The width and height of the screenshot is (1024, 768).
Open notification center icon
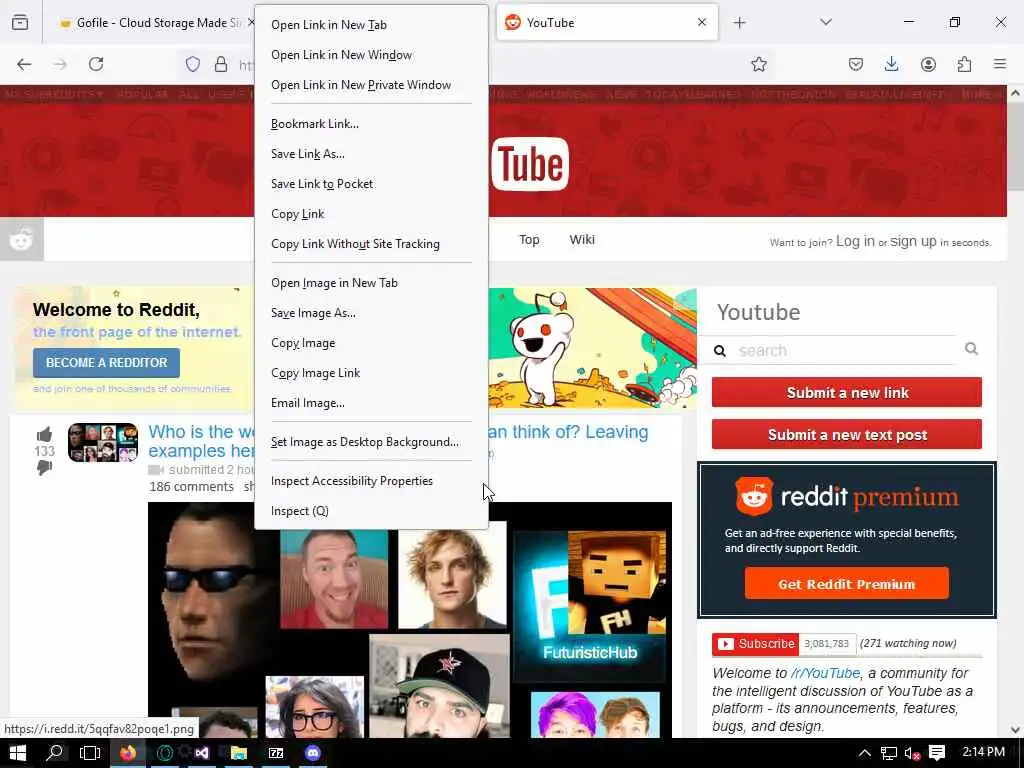coord(937,754)
